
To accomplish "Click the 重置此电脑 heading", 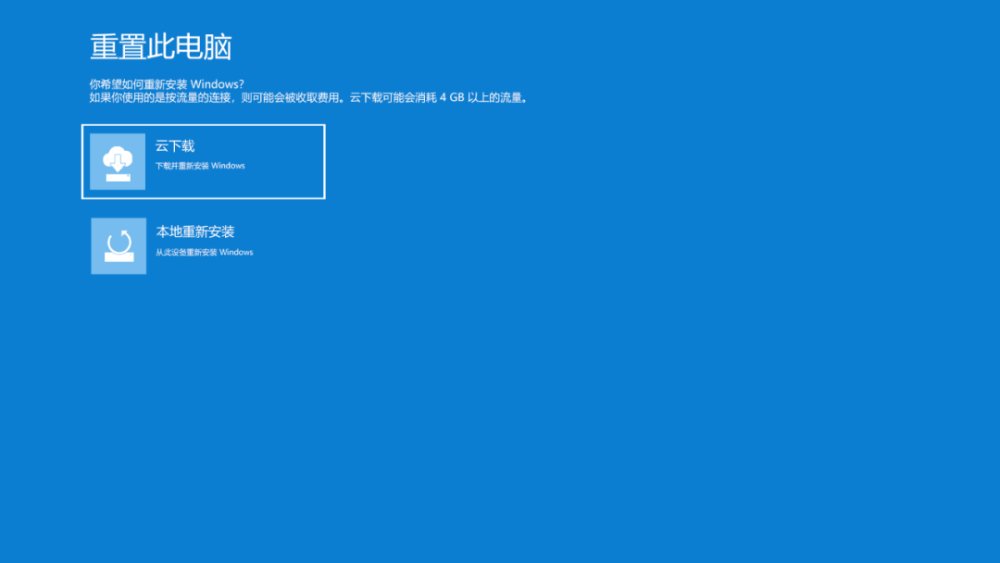I will [x=161, y=47].
